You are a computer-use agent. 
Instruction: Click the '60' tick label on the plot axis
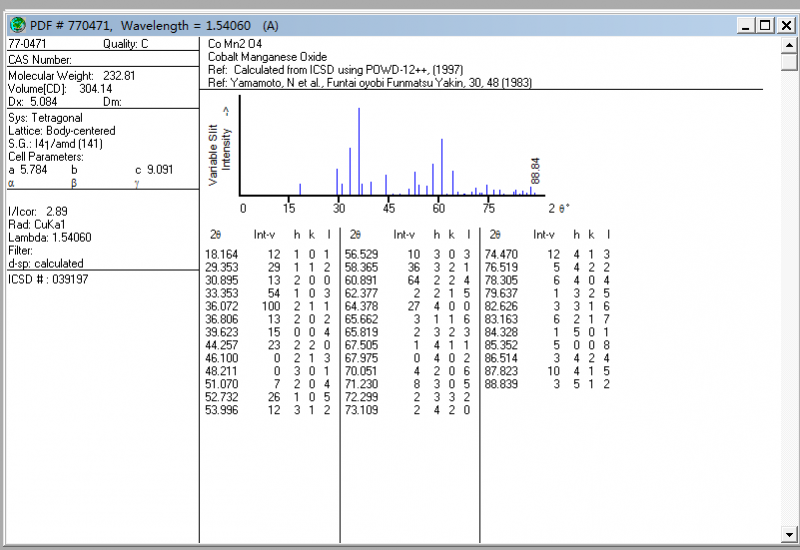(439, 208)
